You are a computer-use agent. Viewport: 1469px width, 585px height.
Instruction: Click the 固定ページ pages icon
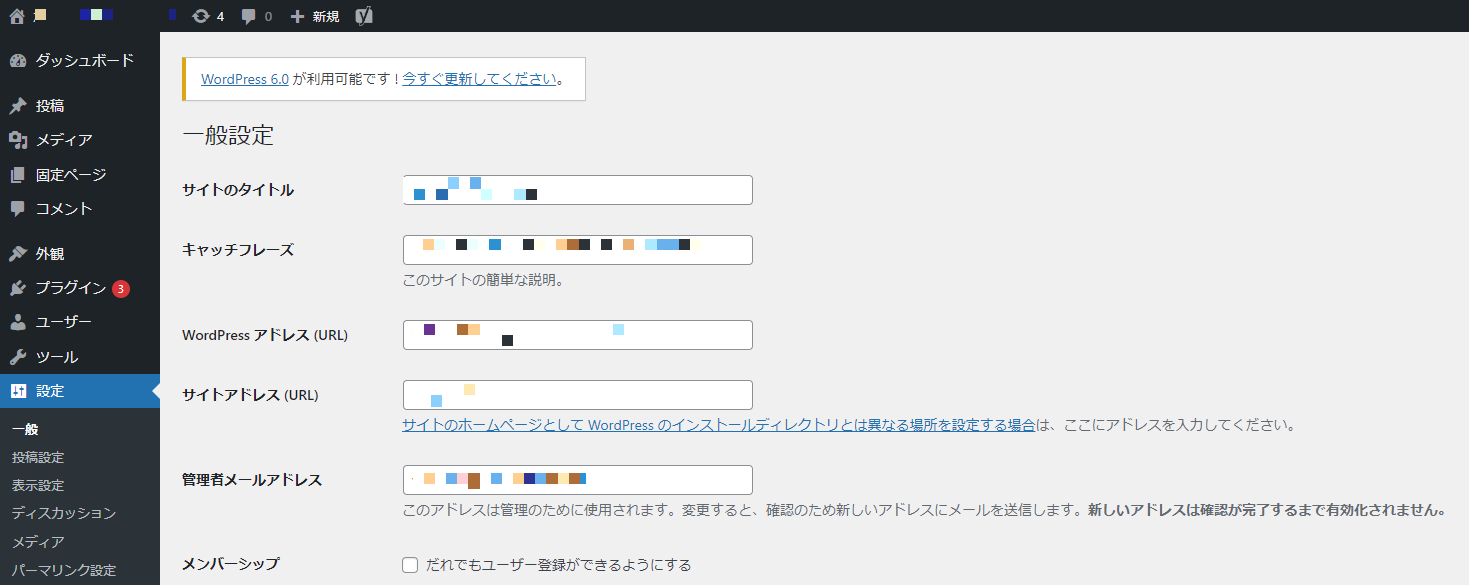click(18, 175)
